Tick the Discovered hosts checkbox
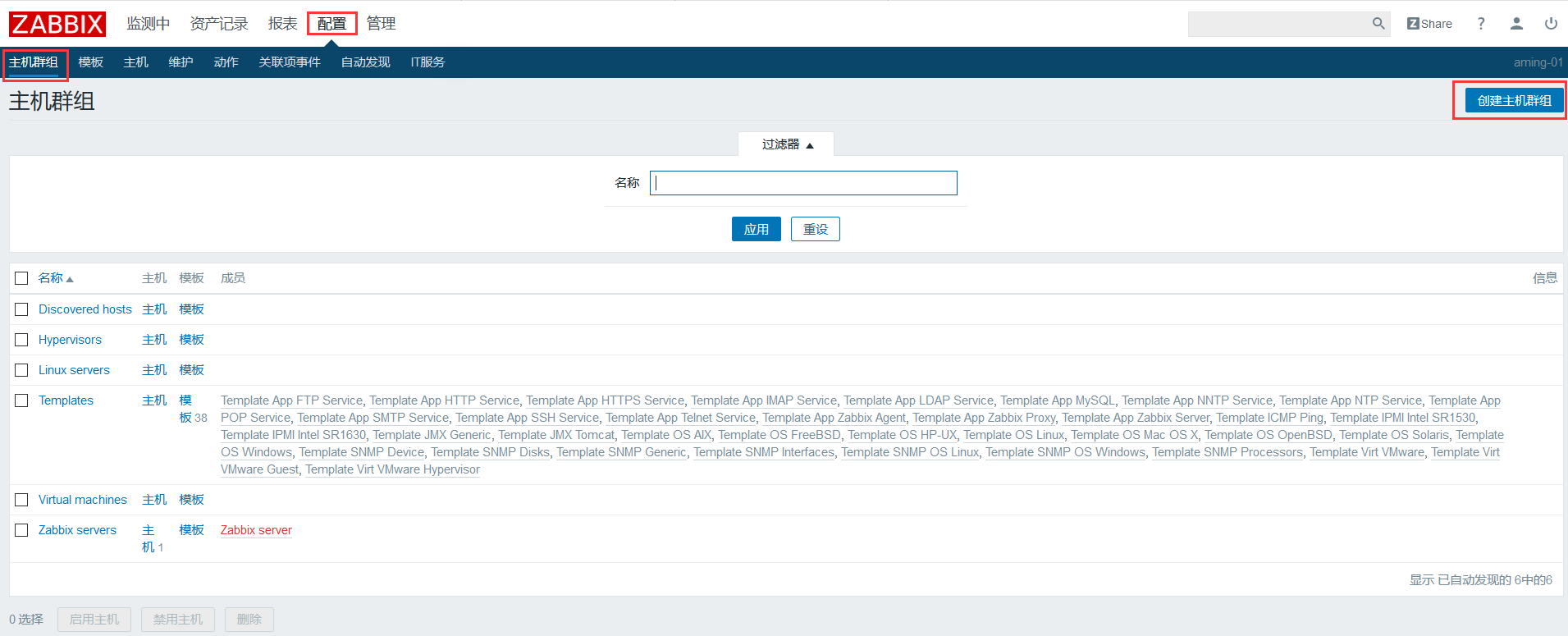The width and height of the screenshot is (1568, 636). pos(21,309)
